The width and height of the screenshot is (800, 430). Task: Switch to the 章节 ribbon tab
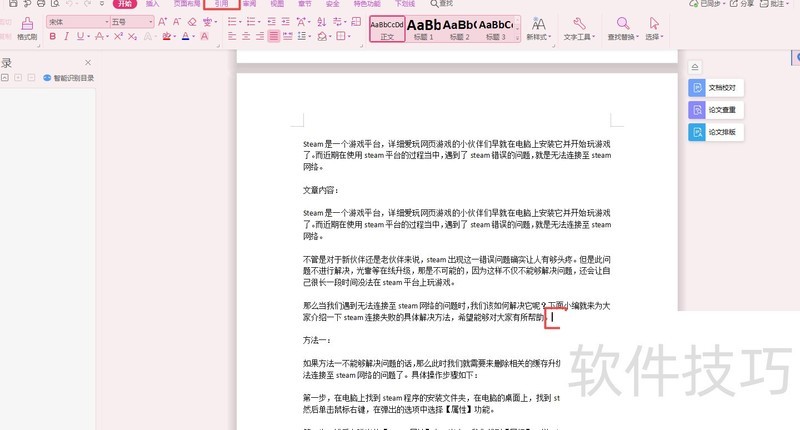[305, 4]
